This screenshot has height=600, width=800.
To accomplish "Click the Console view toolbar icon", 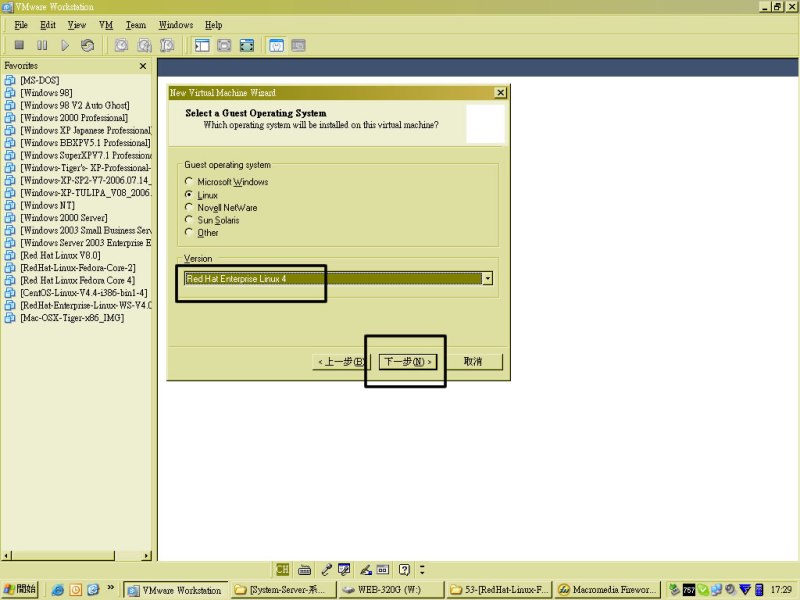I will click(298, 45).
